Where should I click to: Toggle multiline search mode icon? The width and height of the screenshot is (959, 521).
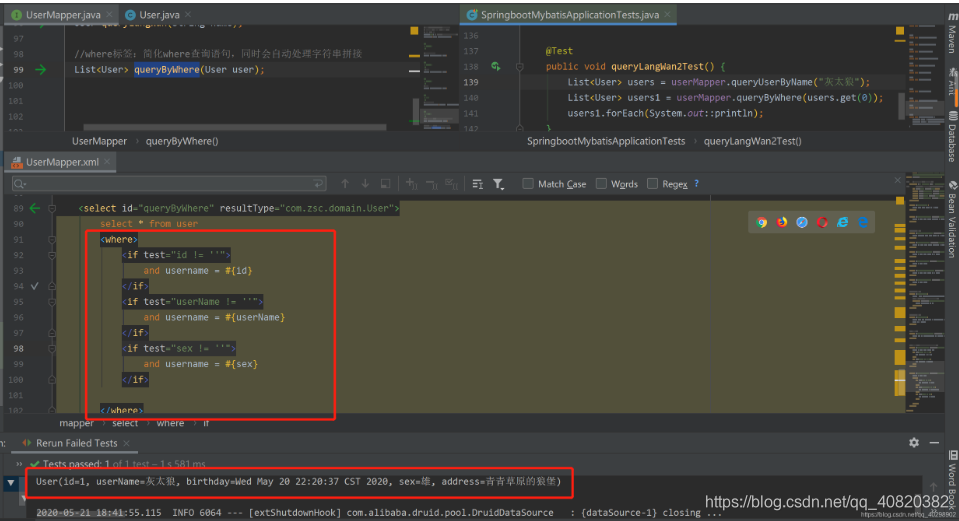tap(478, 184)
